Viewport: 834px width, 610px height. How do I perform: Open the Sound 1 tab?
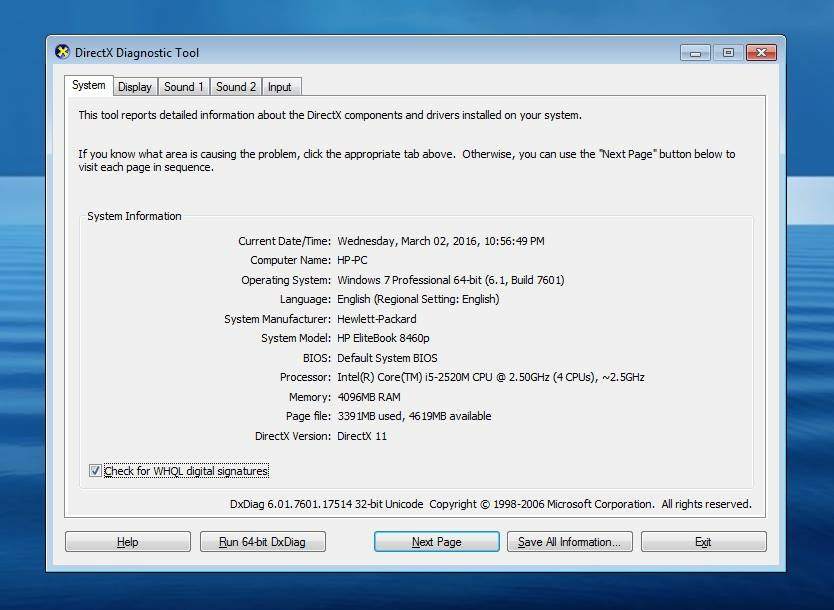pos(184,87)
